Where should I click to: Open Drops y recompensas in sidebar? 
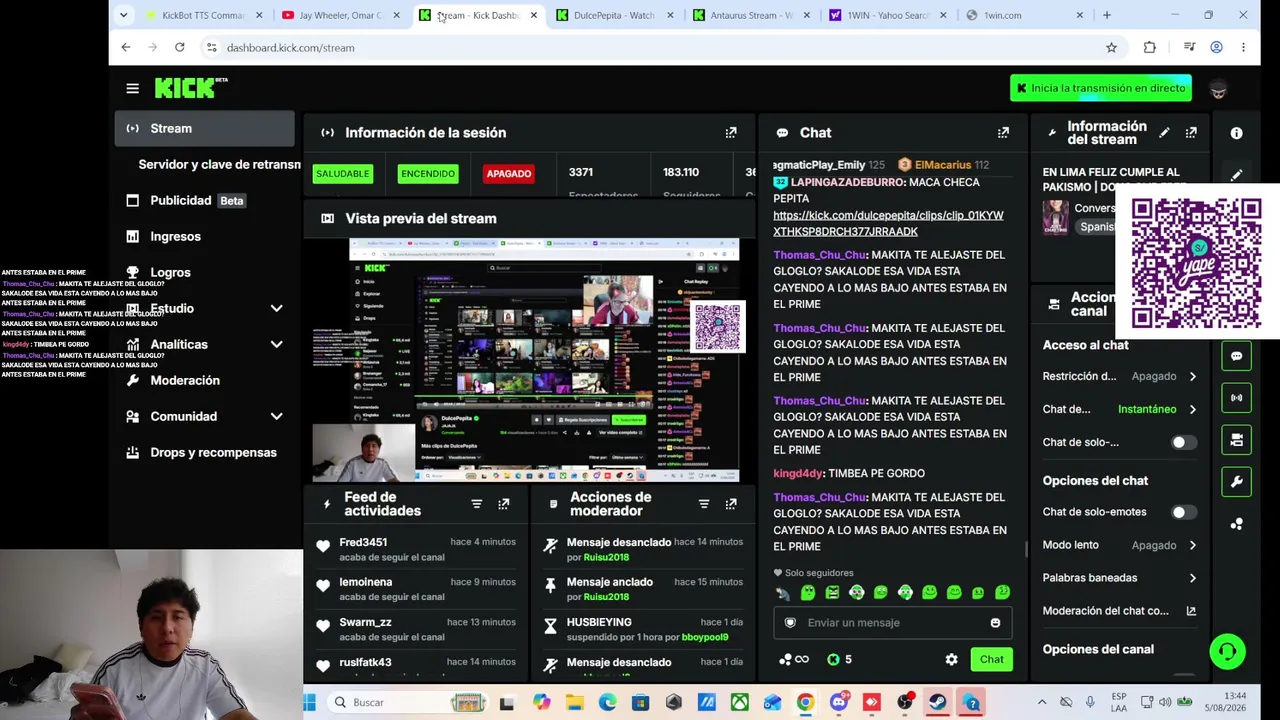(x=204, y=452)
